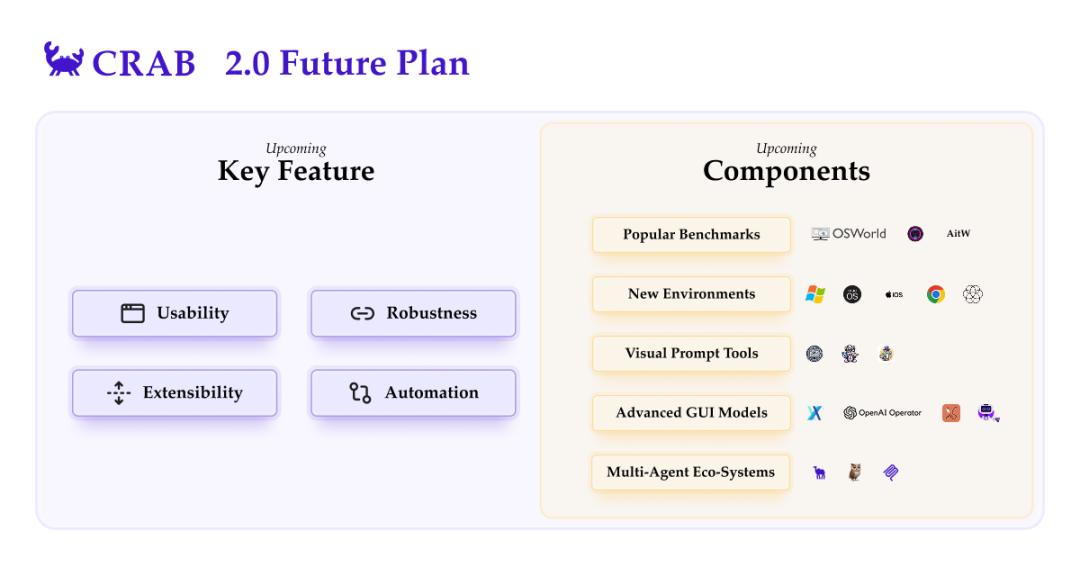Click the owl icon
The height and width of the screenshot is (567, 1080).
(x=854, y=472)
